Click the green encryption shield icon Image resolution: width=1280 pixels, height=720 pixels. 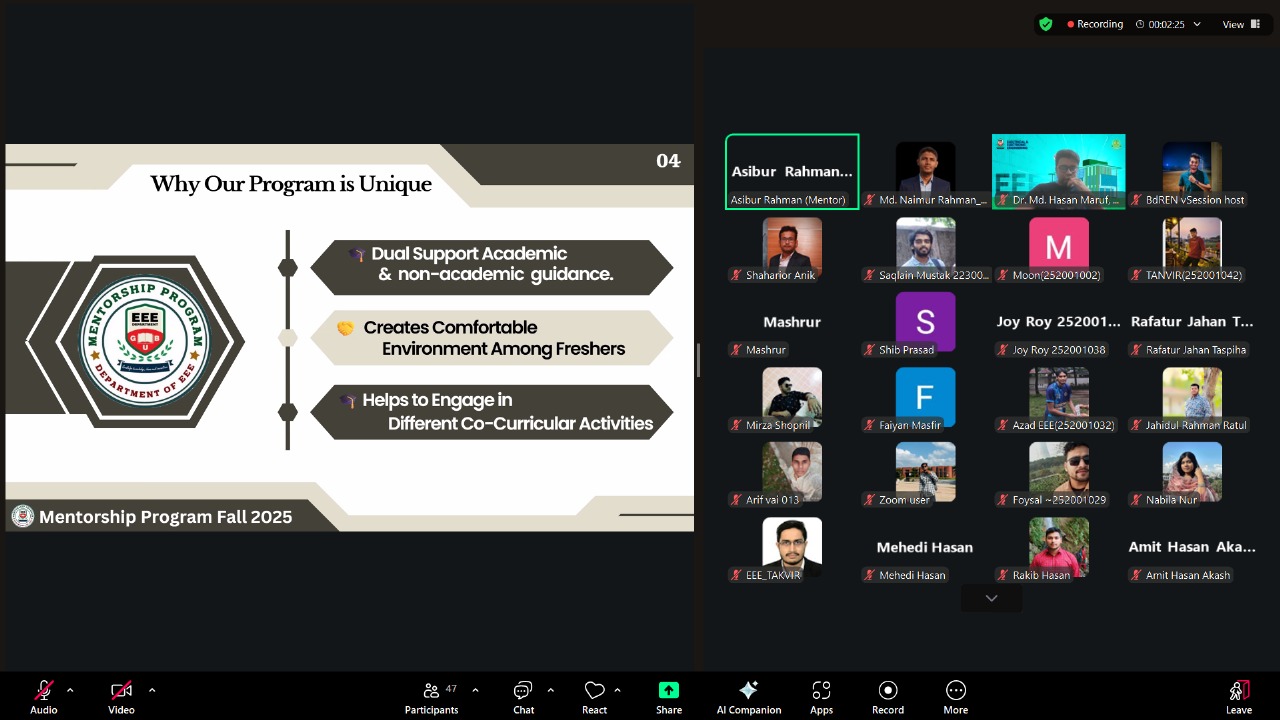(1046, 24)
